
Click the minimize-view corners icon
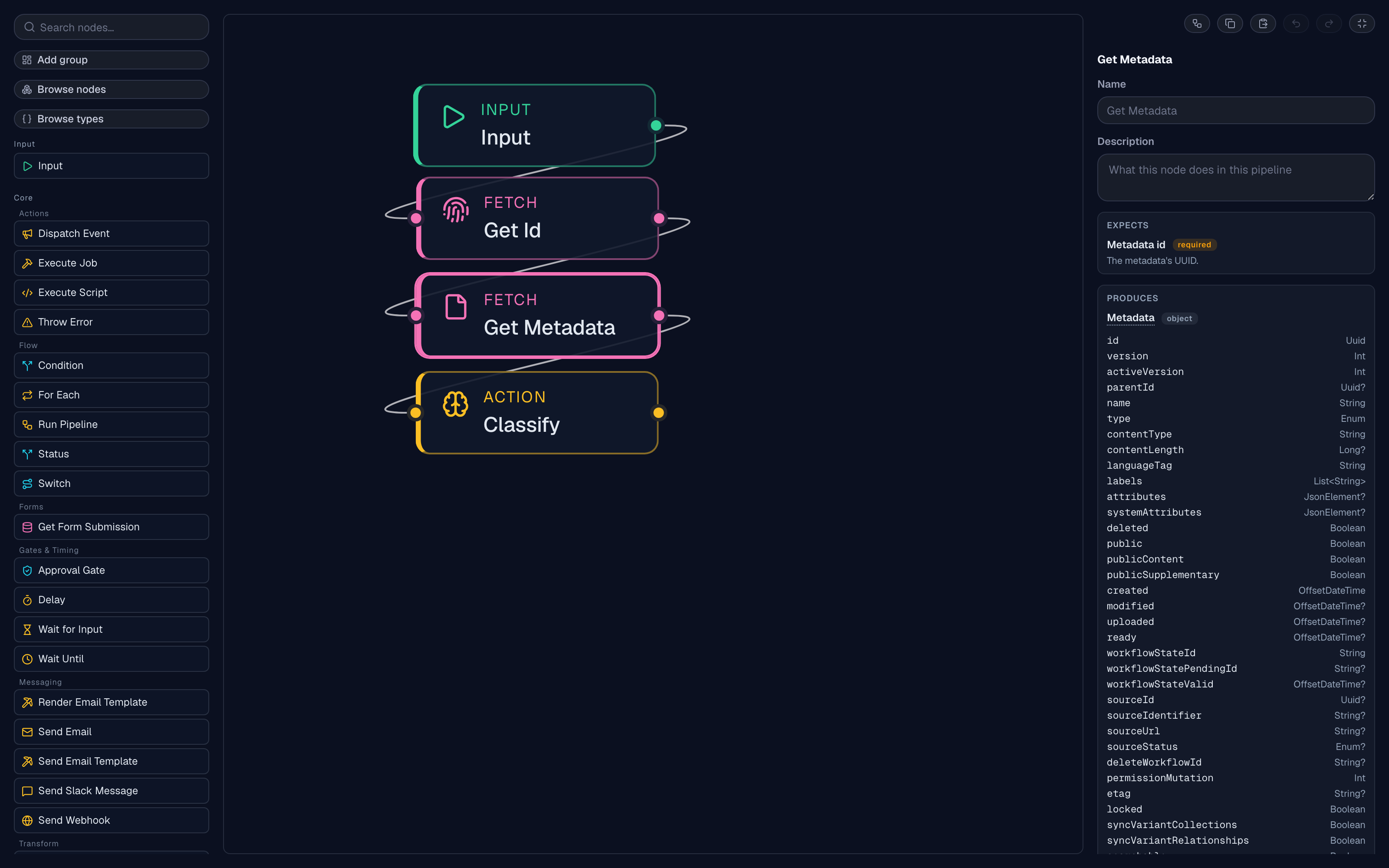click(x=1362, y=23)
